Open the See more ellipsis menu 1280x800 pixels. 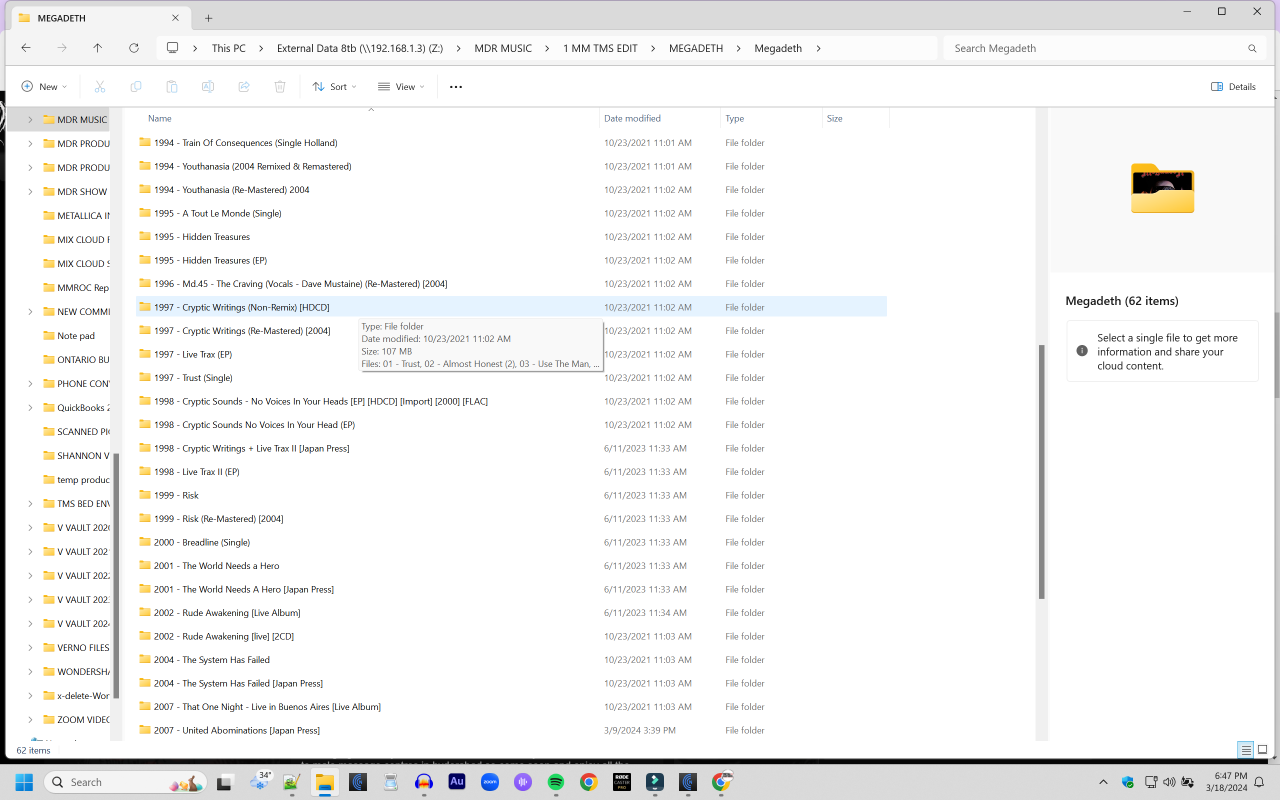[456, 87]
